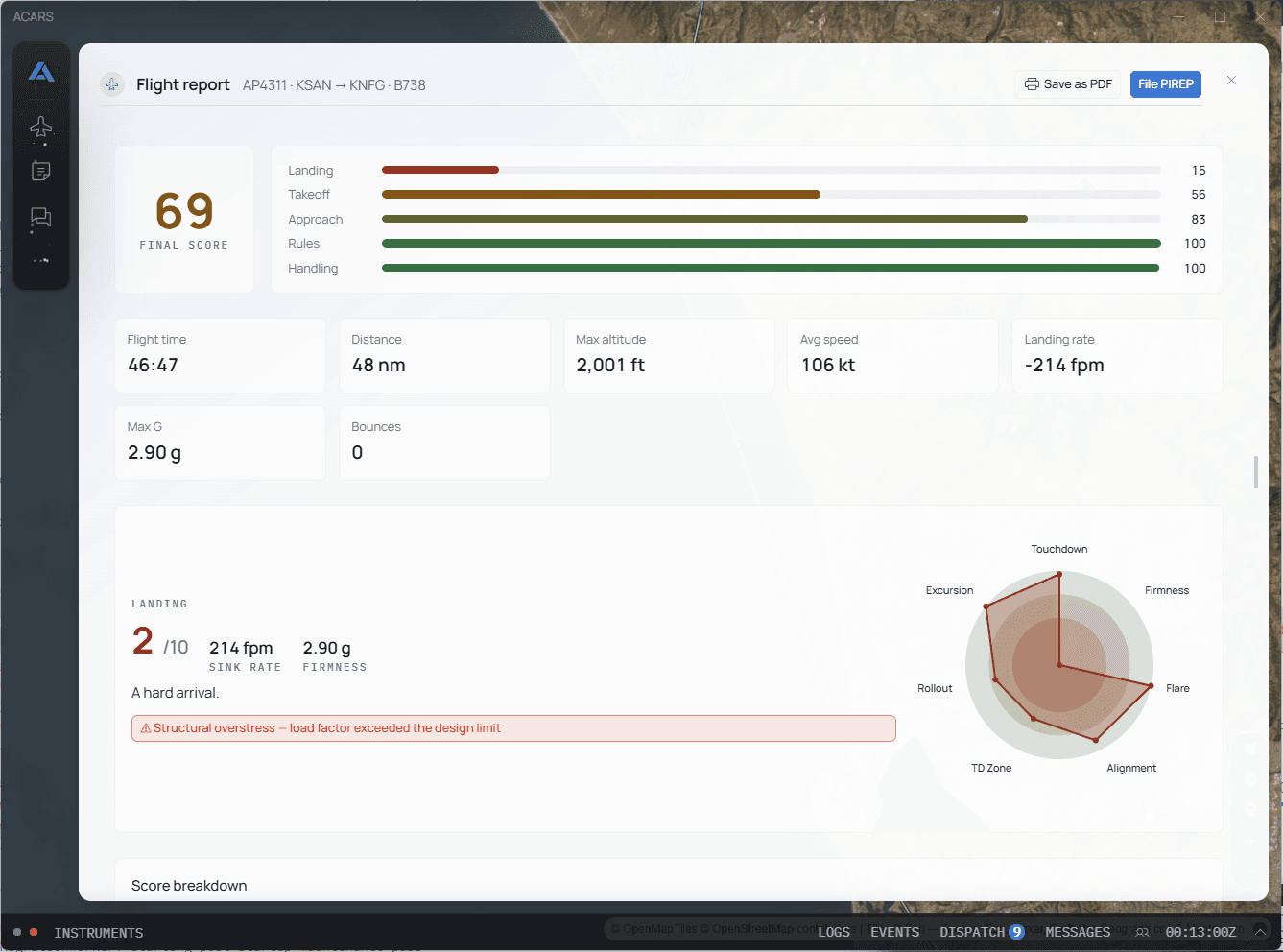Click the online users icon in the status bar
The height and width of the screenshot is (952, 1283).
(x=1142, y=932)
